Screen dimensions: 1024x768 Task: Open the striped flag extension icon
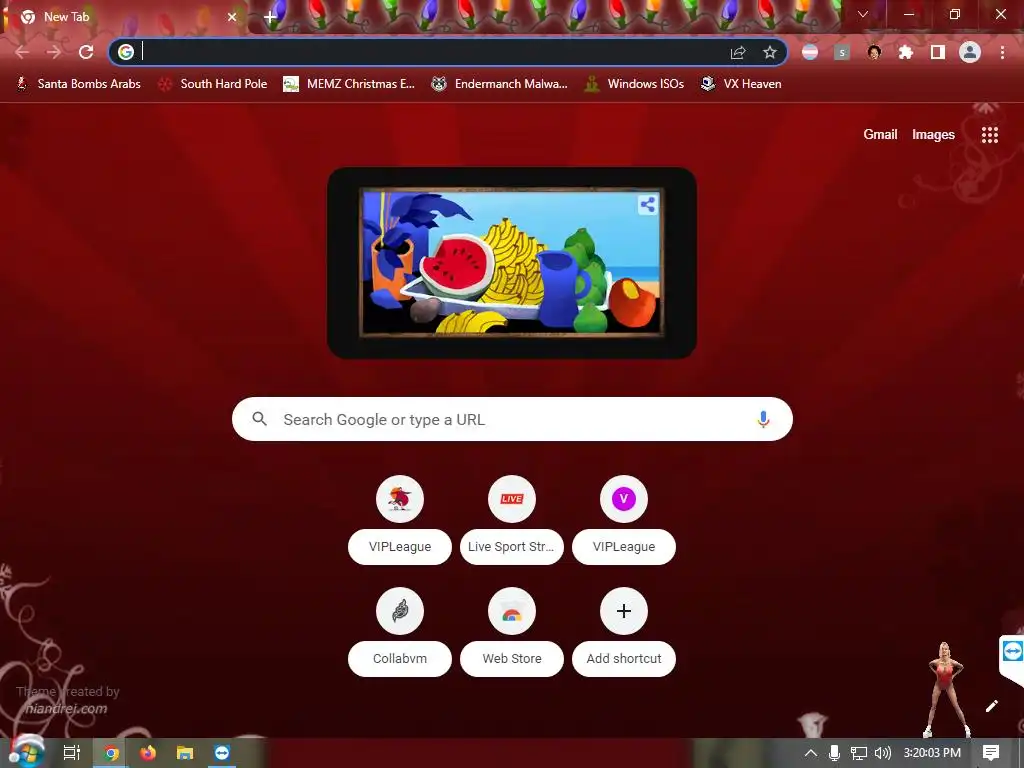click(810, 52)
